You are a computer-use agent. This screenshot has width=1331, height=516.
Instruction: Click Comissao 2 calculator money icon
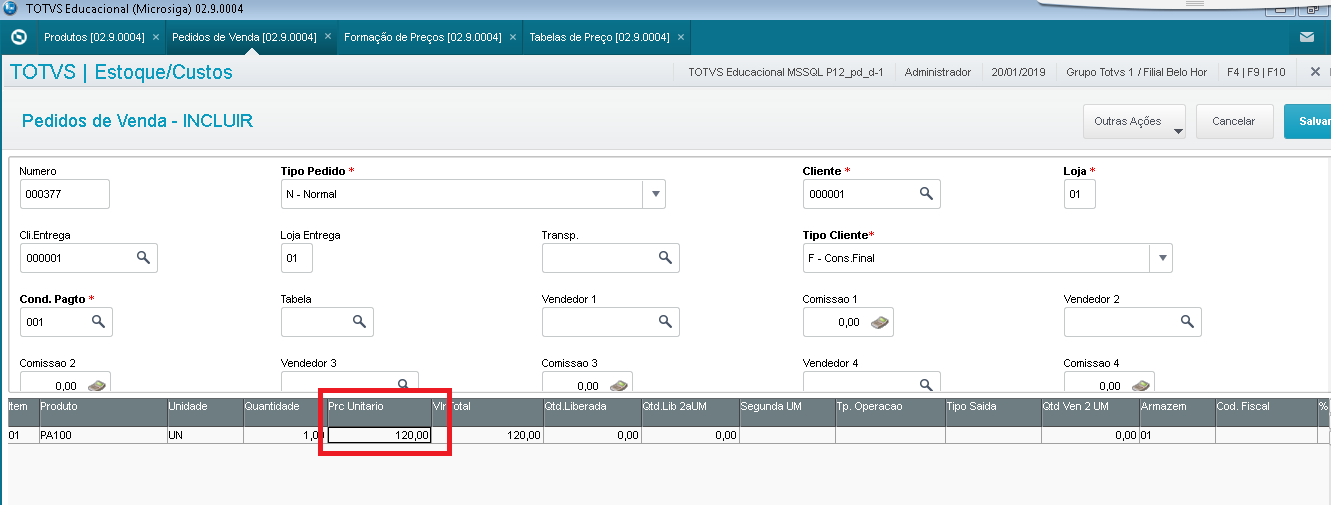click(96, 385)
